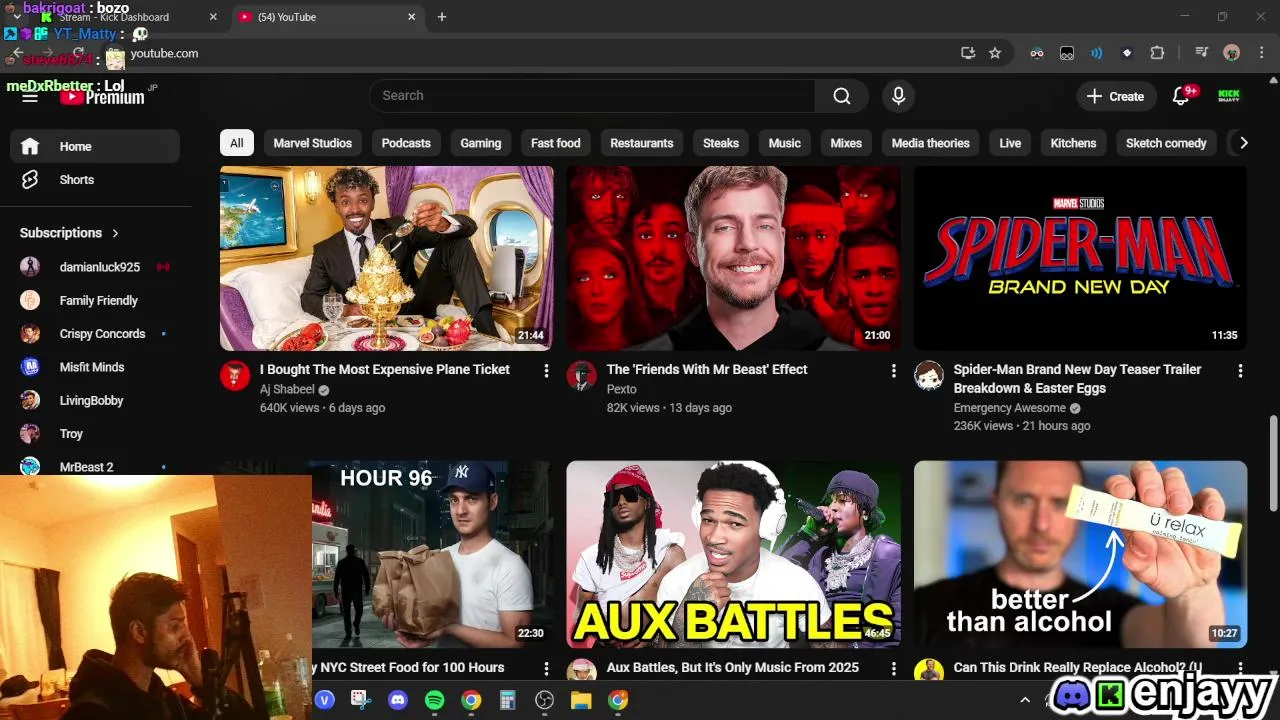This screenshot has height=720, width=1280.
Task: Open options for Can This Drink video
Action: 1240,668
